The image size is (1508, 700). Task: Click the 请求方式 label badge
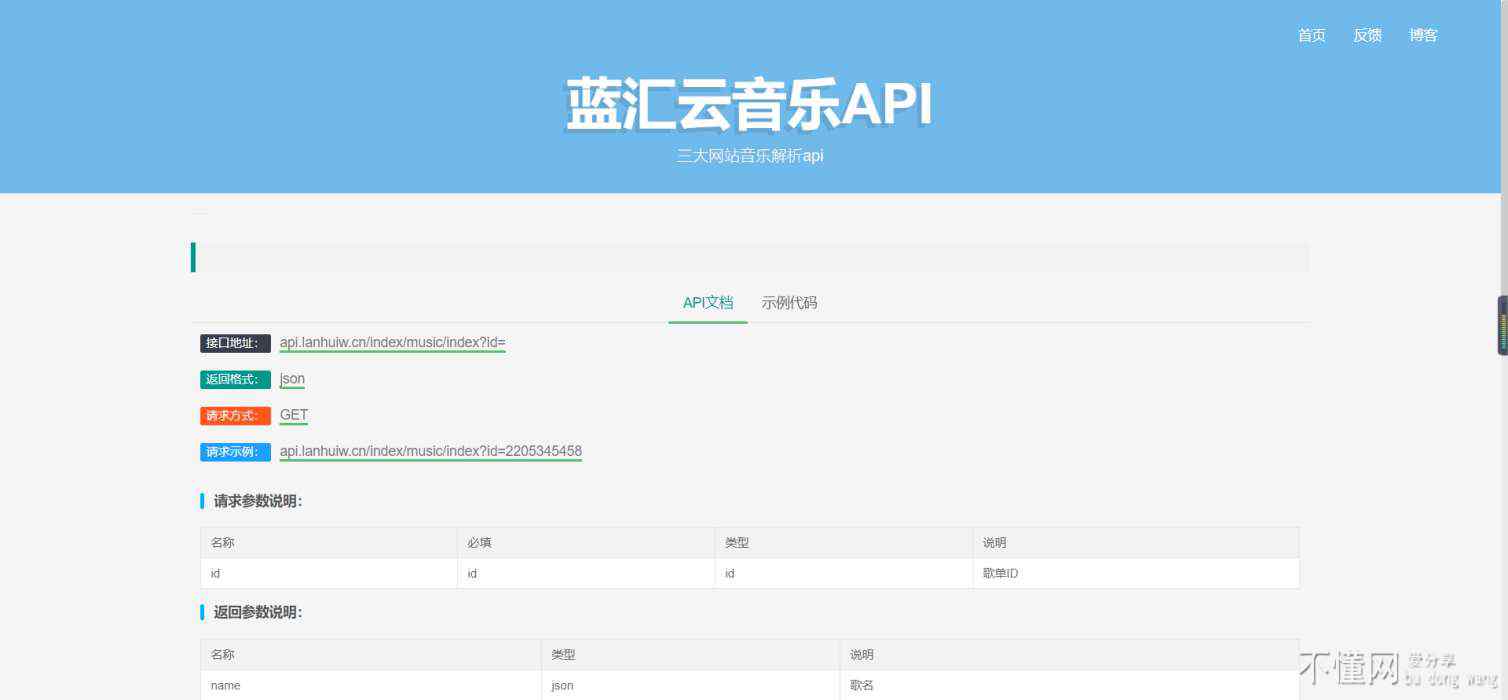pos(235,415)
